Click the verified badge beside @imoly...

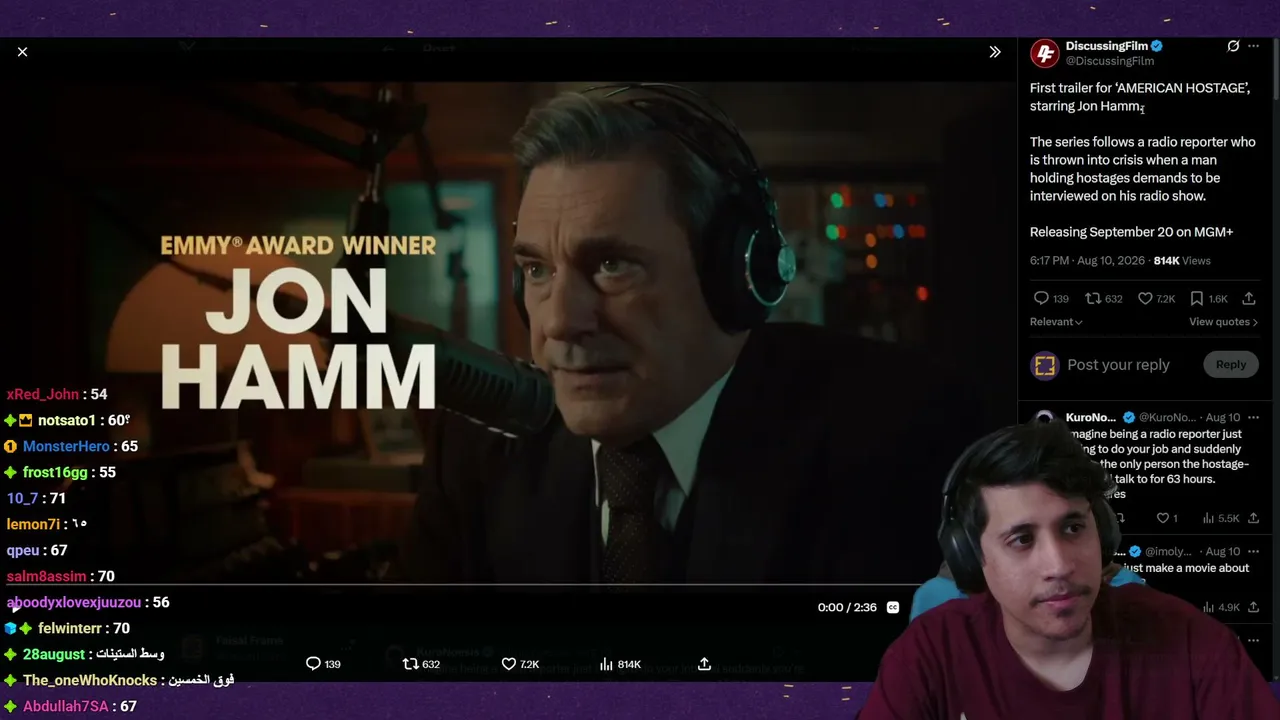[x=1135, y=551]
